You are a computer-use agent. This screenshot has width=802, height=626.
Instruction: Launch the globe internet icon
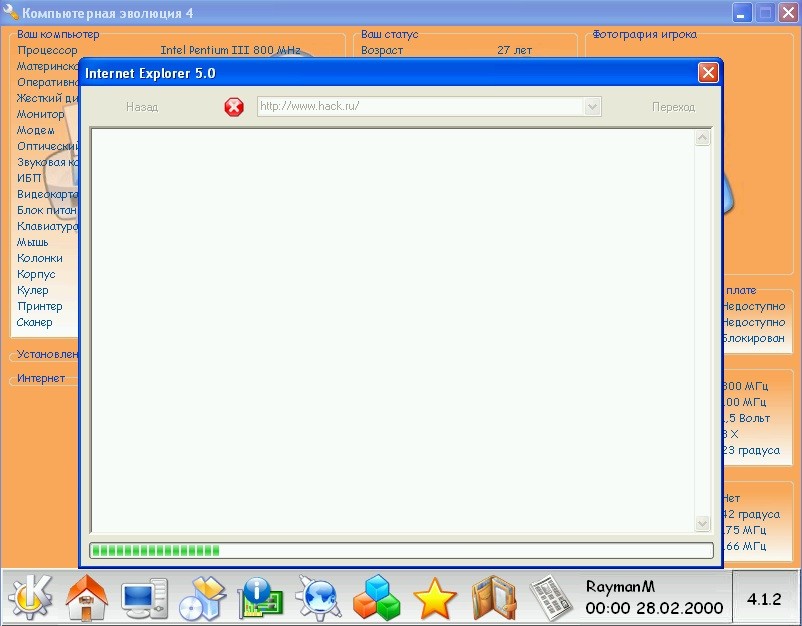pos(318,597)
